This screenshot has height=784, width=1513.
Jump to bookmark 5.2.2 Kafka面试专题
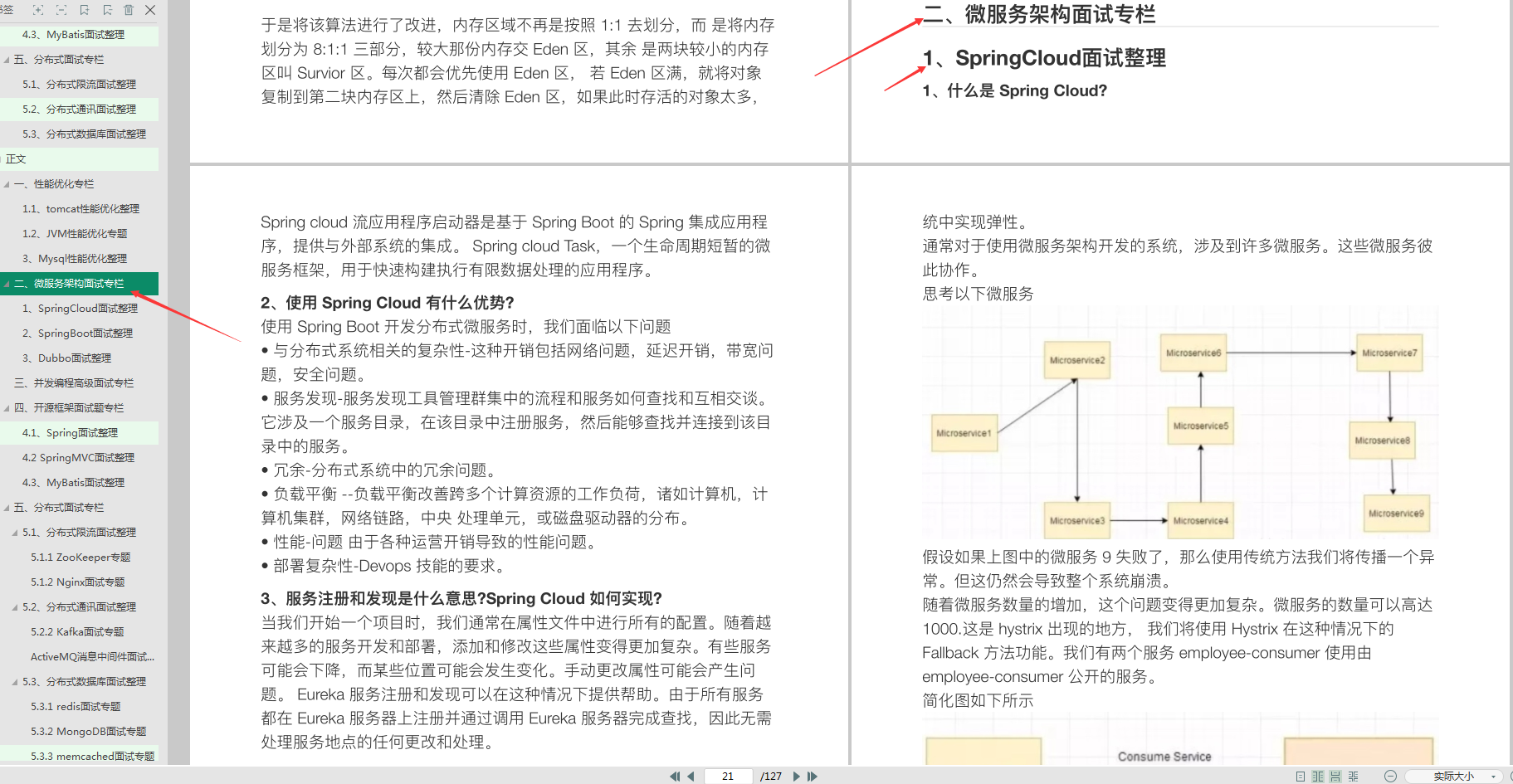point(79,632)
